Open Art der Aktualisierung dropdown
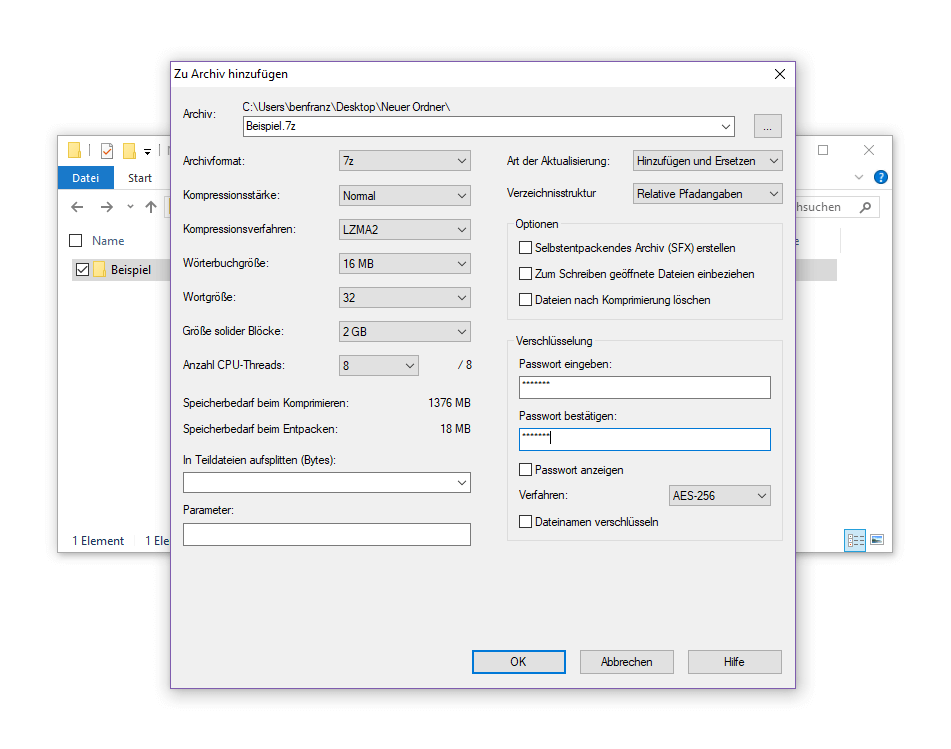Viewport: 951px width, 749px height. pyautogui.click(x=707, y=161)
